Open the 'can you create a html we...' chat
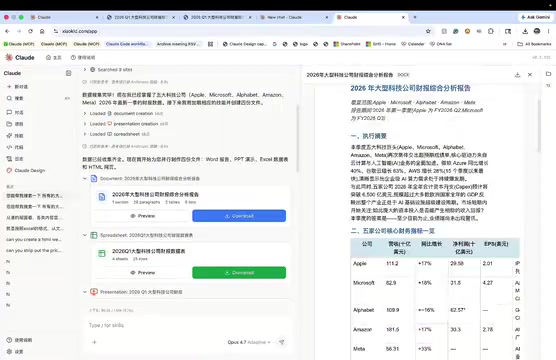556x360 pixels. click(34, 239)
